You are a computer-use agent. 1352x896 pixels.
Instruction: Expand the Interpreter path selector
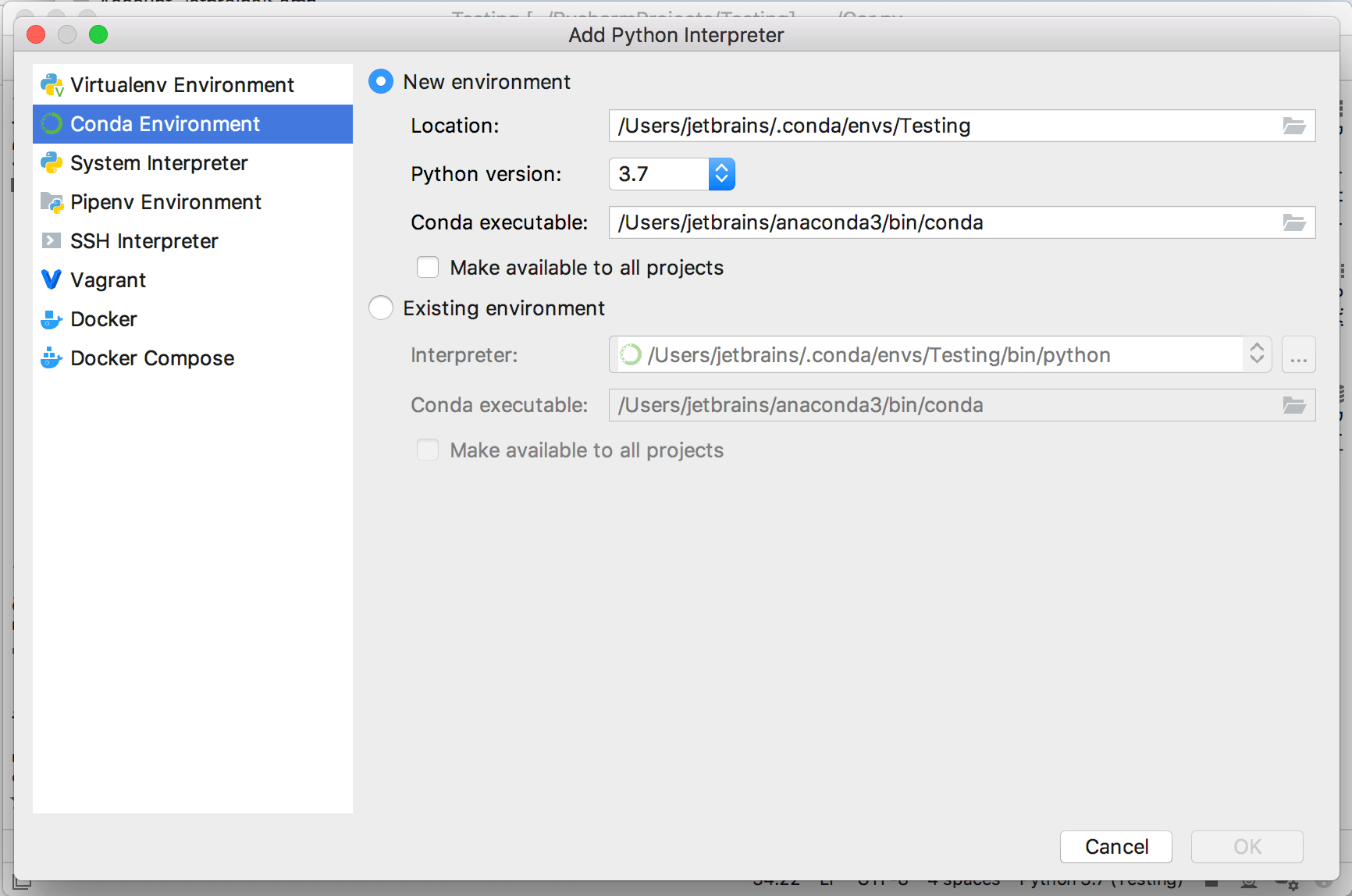click(1257, 354)
